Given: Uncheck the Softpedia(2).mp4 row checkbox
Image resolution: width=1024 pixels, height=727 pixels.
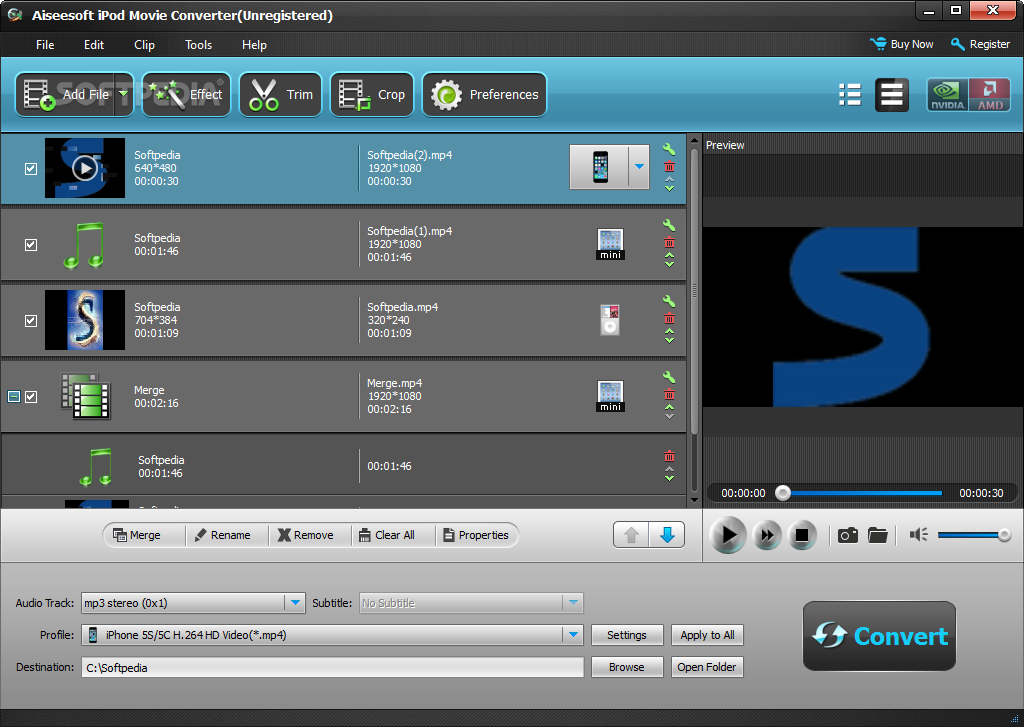Looking at the screenshot, I should (31, 169).
